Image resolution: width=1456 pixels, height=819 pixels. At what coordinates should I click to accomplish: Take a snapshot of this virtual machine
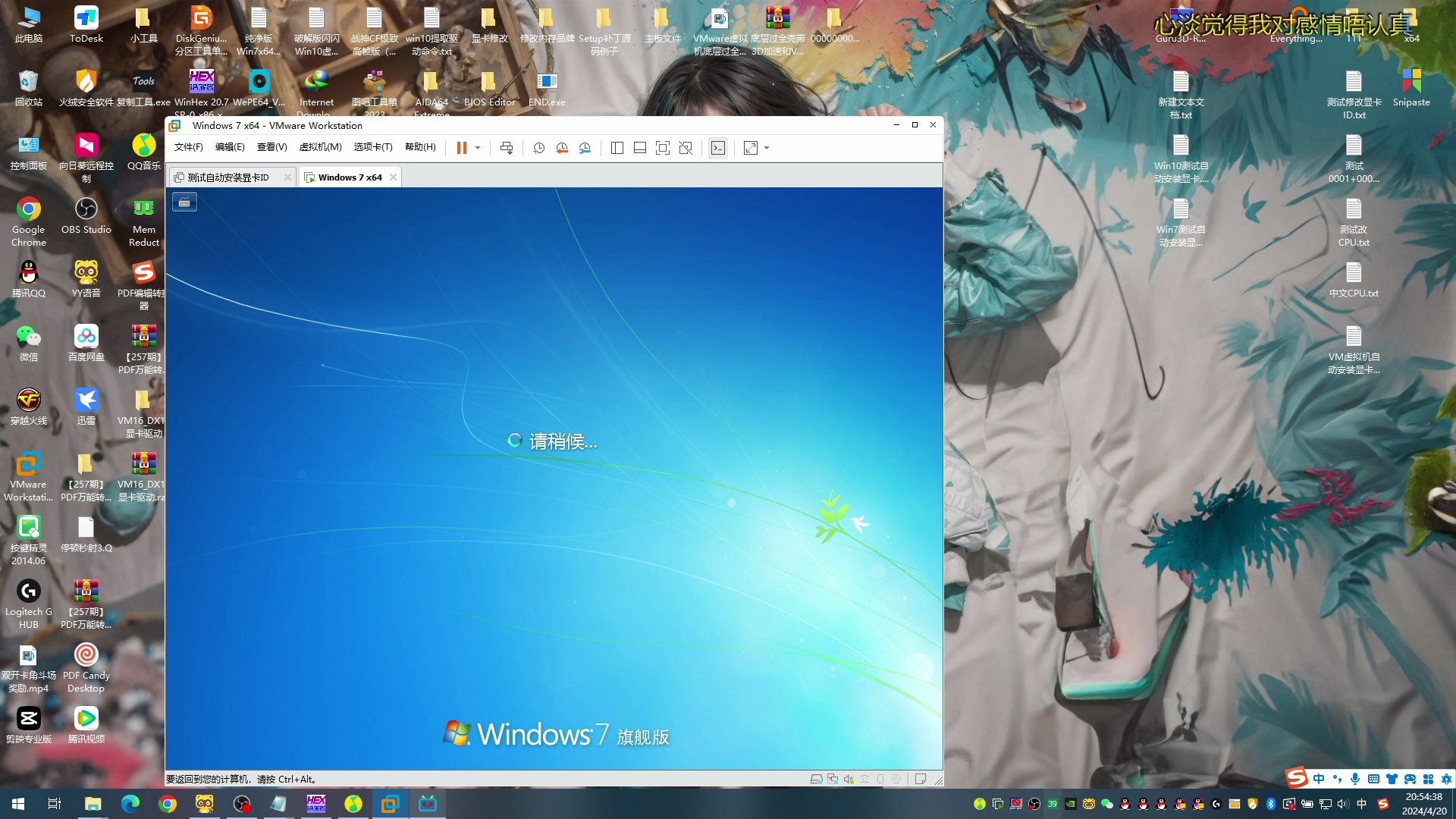pyautogui.click(x=539, y=148)
